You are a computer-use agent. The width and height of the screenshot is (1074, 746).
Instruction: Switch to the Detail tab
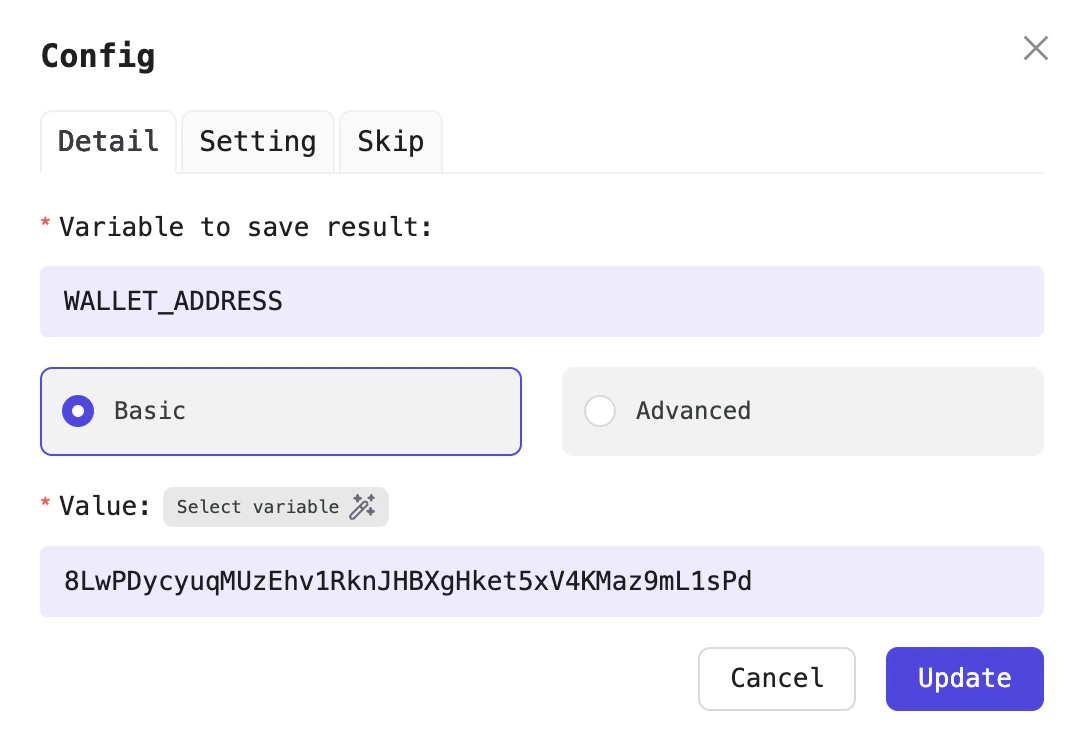108,141
